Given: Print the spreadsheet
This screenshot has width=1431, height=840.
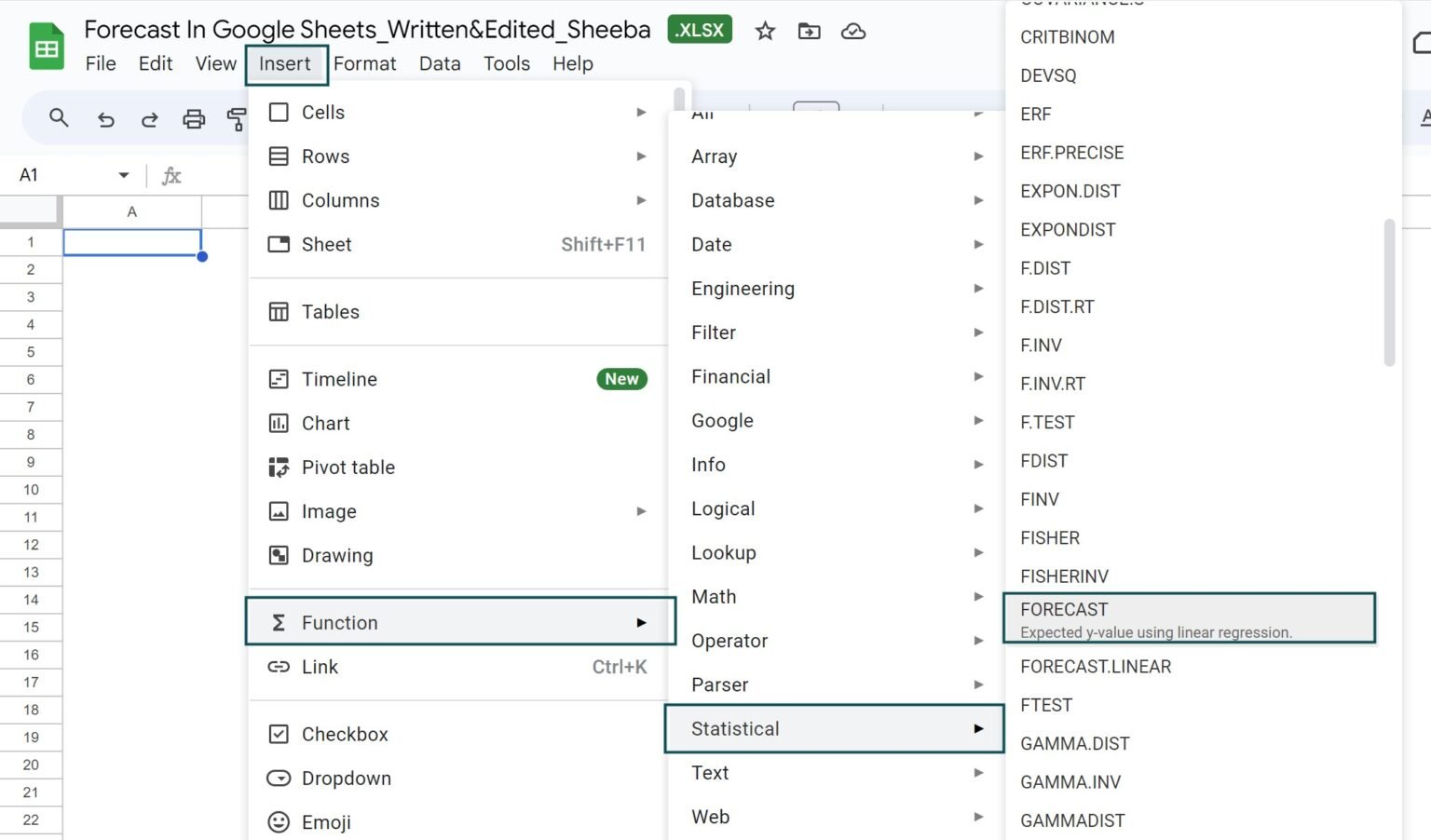Looking at the screenshot, I should (x=194, y=119).
